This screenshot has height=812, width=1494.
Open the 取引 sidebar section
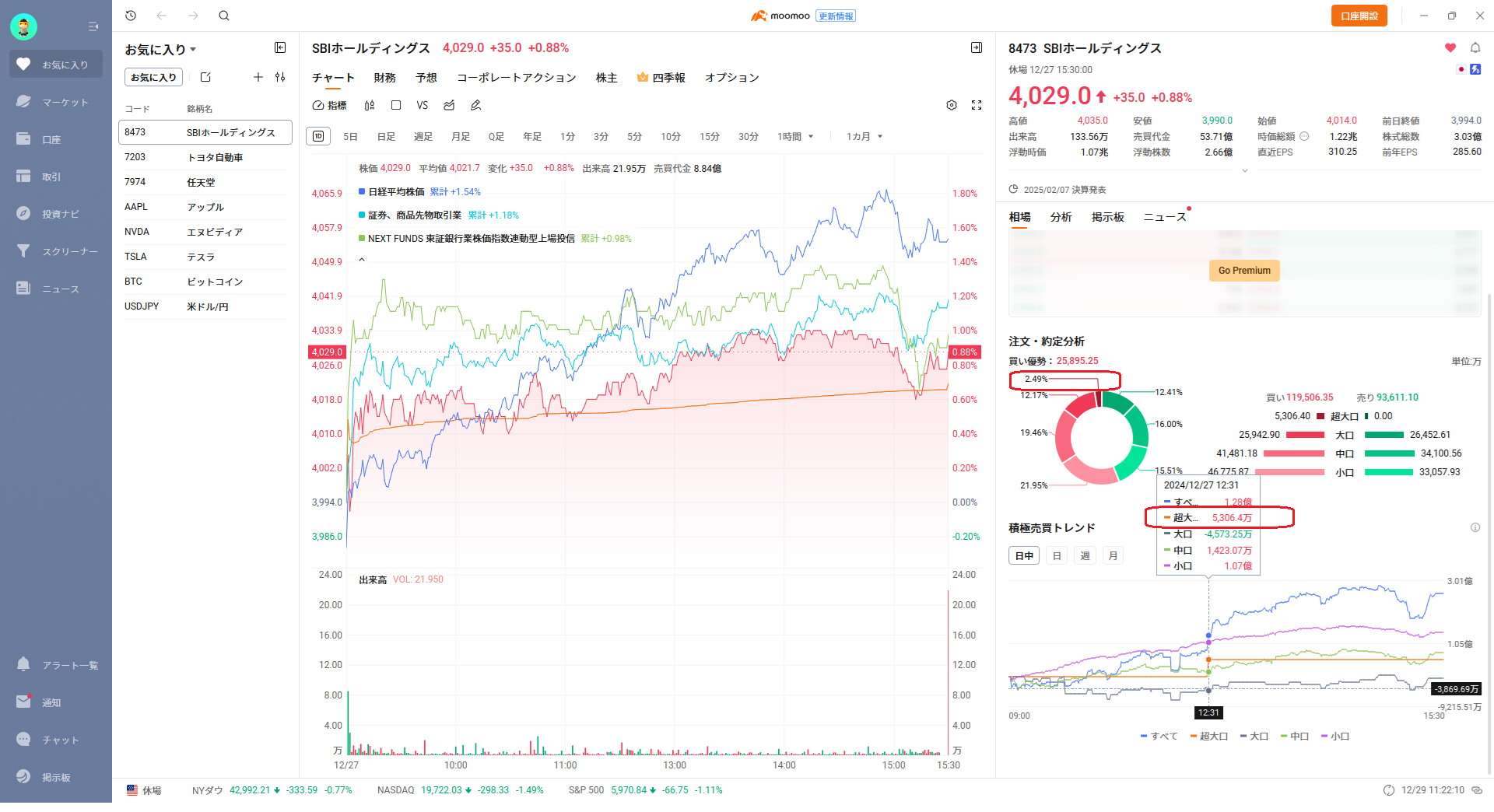[x=56, y=177]
